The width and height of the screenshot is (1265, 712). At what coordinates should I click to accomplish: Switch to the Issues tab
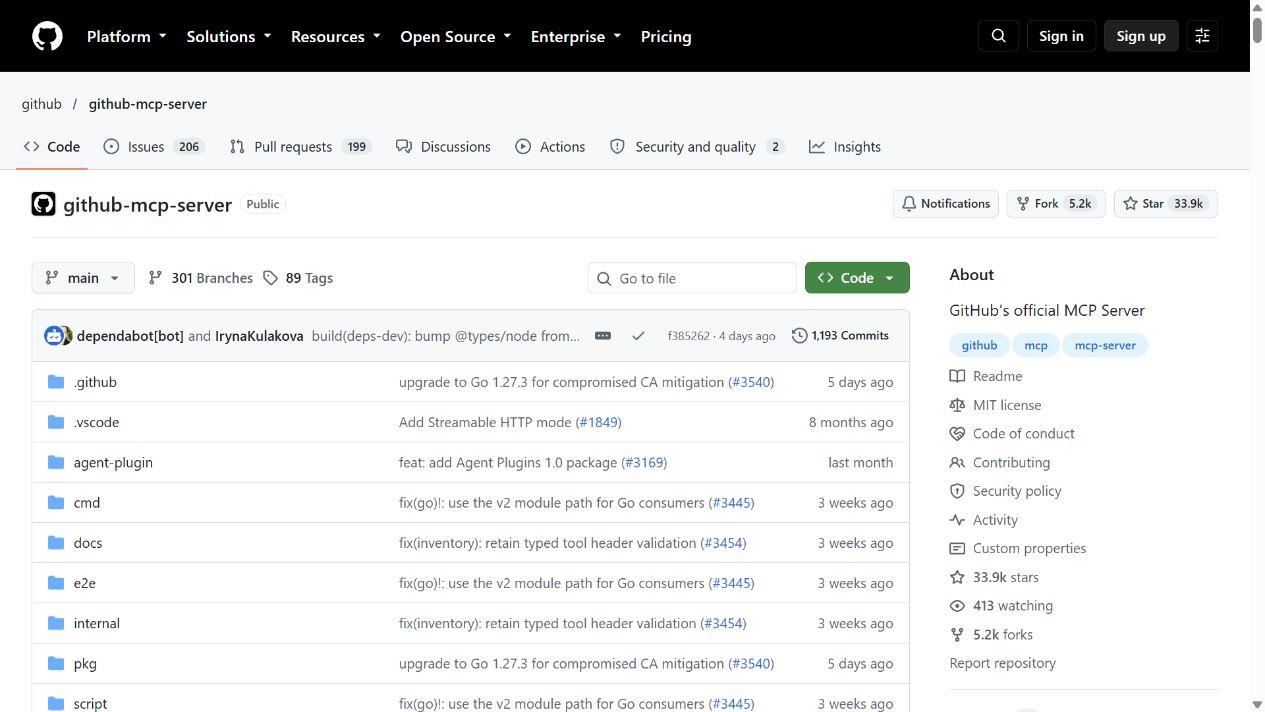[154, 146]
